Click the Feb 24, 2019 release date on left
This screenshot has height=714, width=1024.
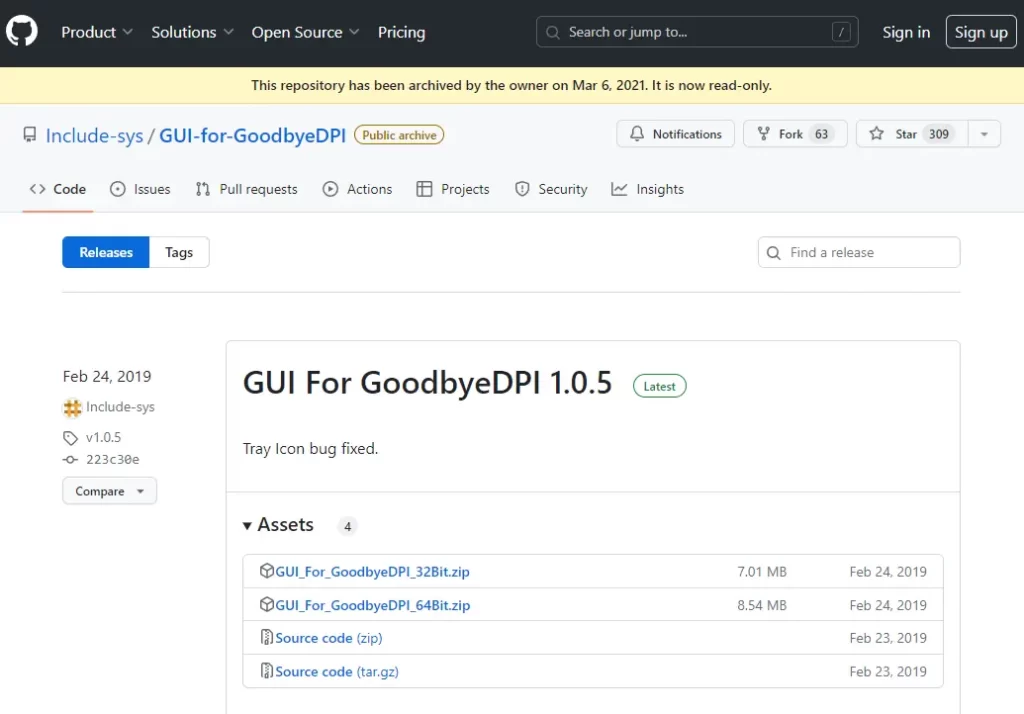pyautogui.click(x=107, y=376)
